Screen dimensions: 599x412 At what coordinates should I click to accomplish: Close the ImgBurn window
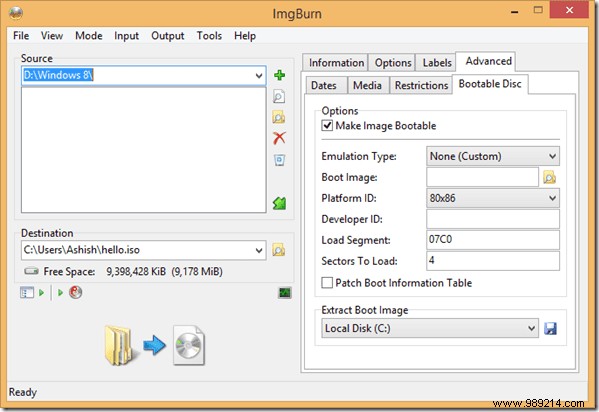[x=569, y=10]
